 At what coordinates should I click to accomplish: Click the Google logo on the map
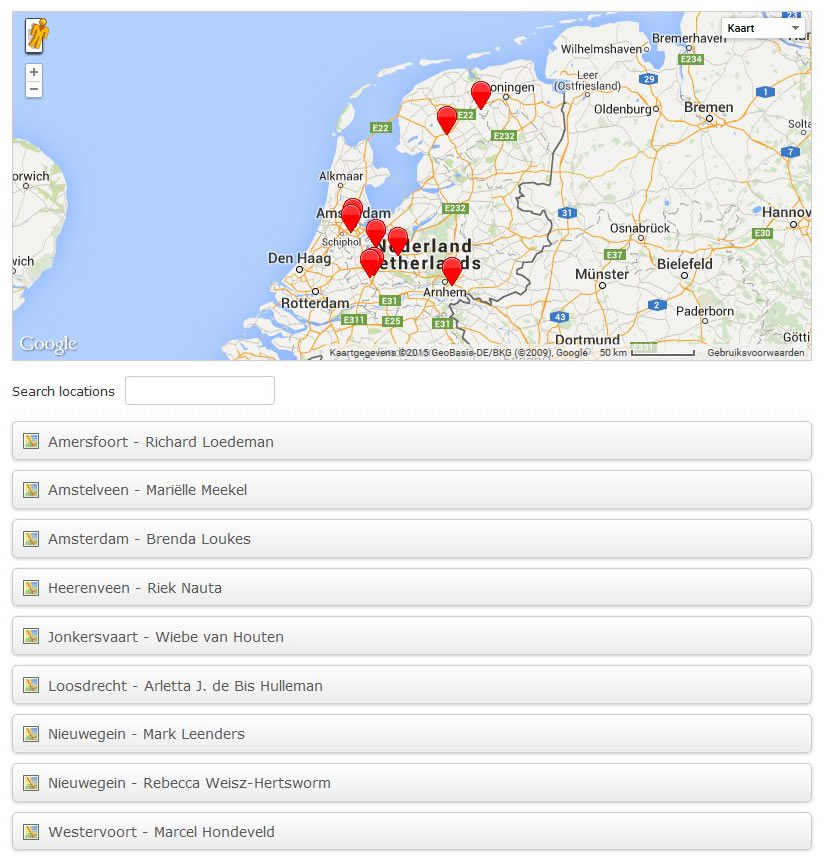pyautogui.click(x=48, y=344)
